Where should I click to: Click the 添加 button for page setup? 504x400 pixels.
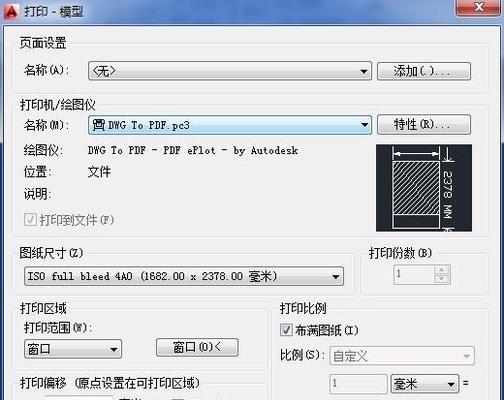point(424,71)
